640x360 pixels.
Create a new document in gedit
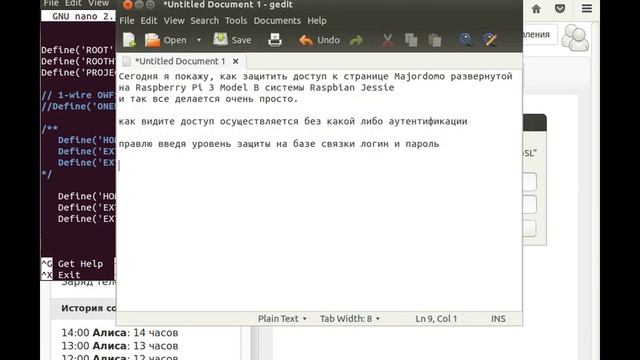coord(129,40)
